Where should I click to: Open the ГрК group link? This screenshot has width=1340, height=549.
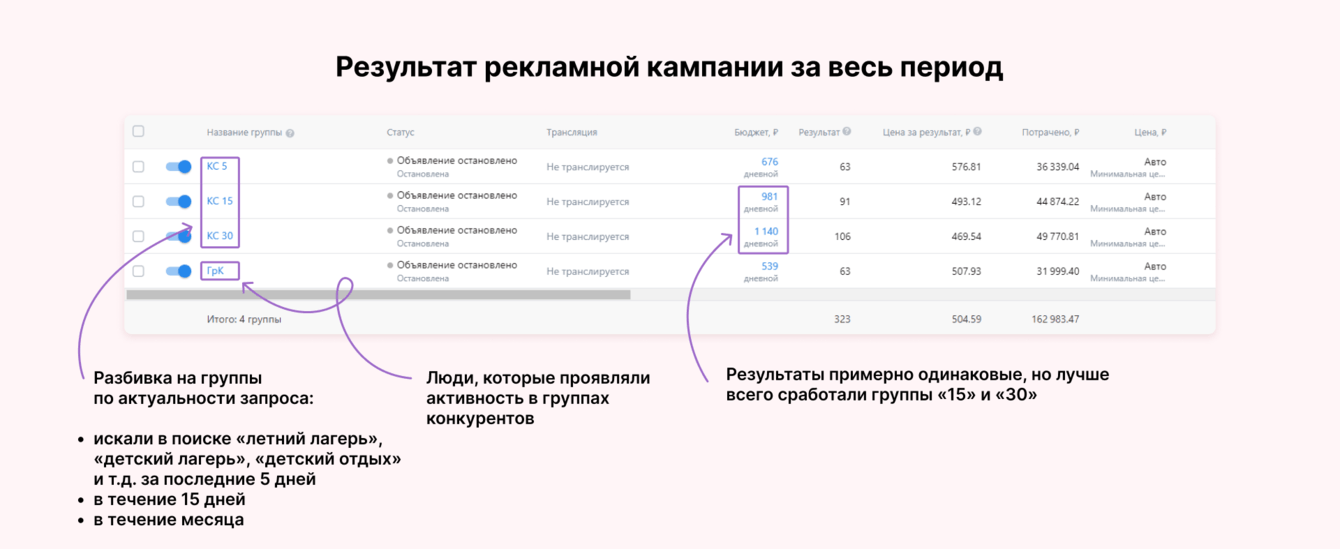tap(215, 271)
